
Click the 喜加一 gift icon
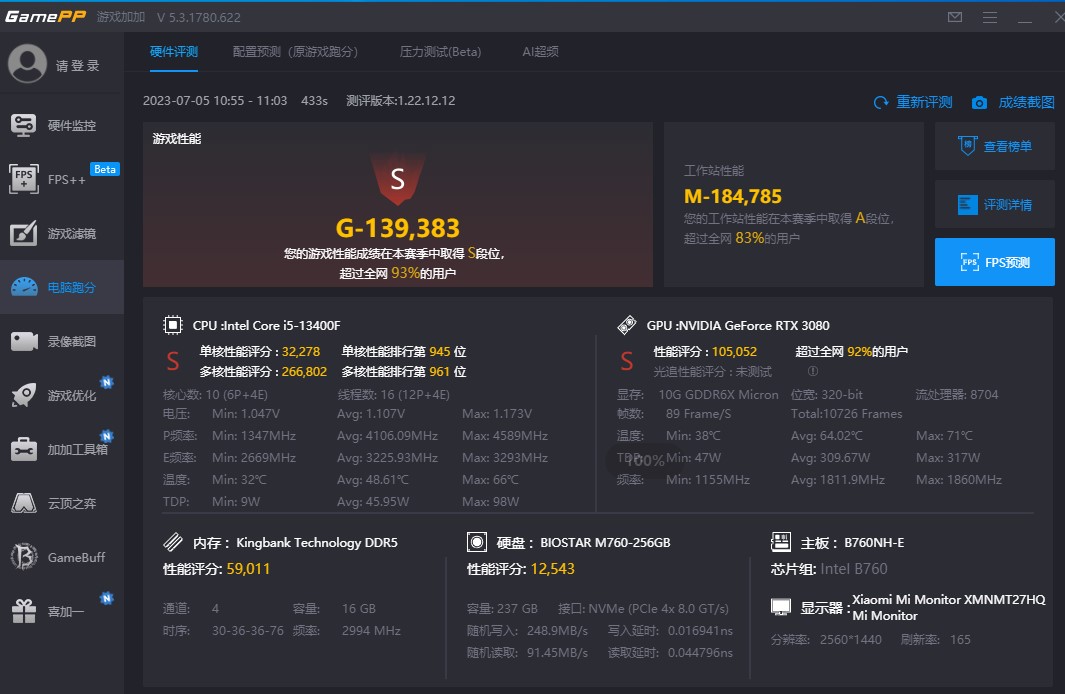24,611
